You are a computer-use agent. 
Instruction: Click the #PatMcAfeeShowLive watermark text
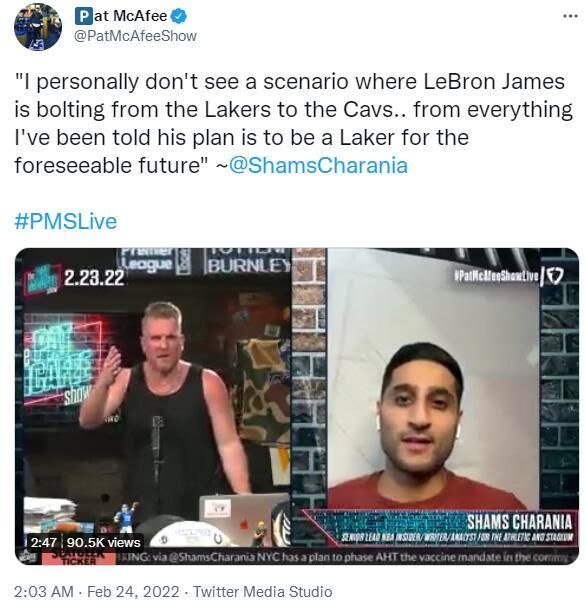pyautogui.click(x=496, y=277)
